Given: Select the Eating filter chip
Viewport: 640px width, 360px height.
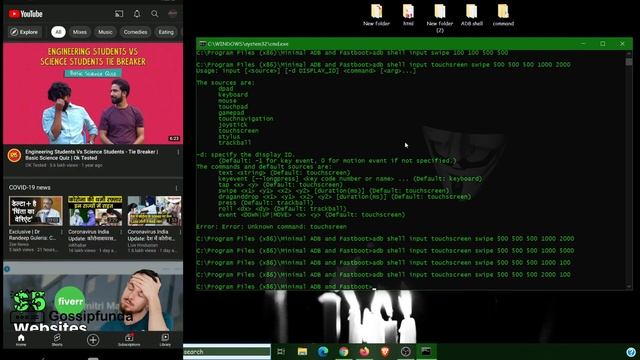Looking at the screenshot, I should [x=166, y=32].
